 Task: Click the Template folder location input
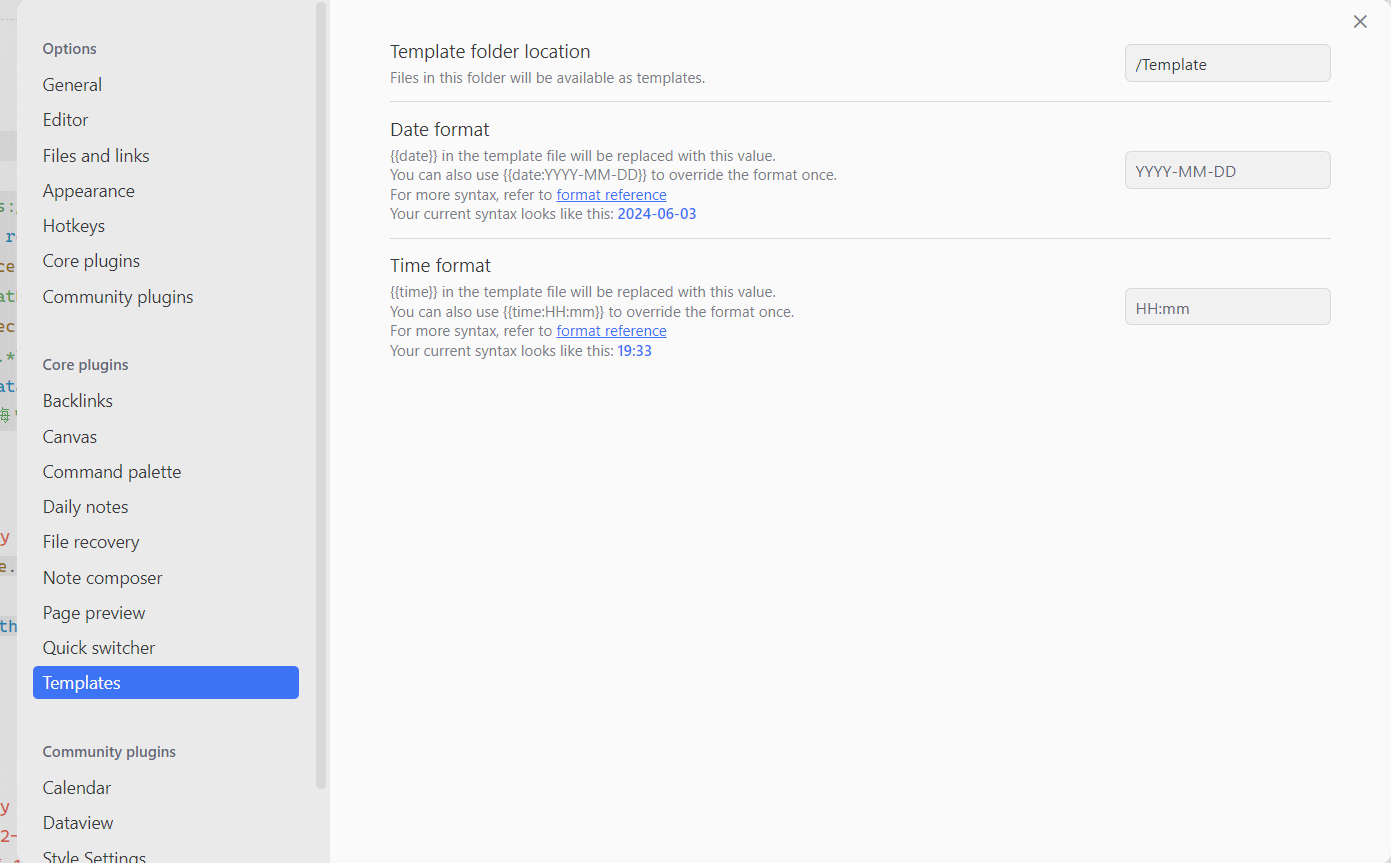pos(1227,63)
